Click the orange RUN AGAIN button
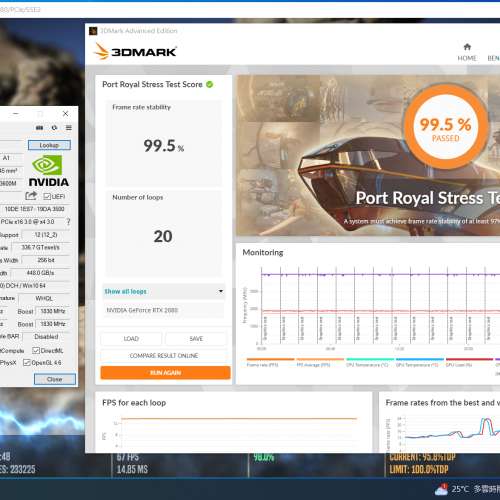This screenshot has width=500, height=500. click(165, 373)
